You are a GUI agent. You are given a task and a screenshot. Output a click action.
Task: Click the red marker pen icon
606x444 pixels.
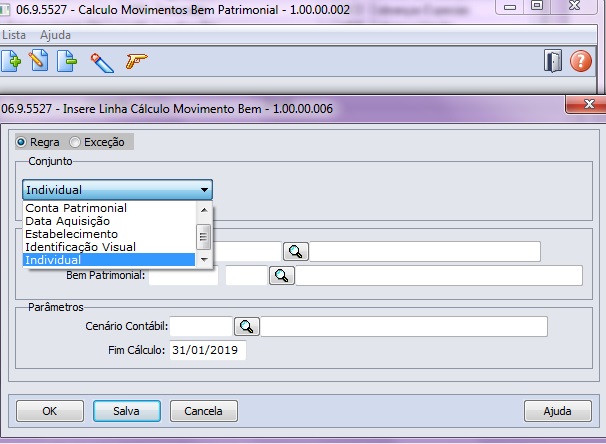102,63
